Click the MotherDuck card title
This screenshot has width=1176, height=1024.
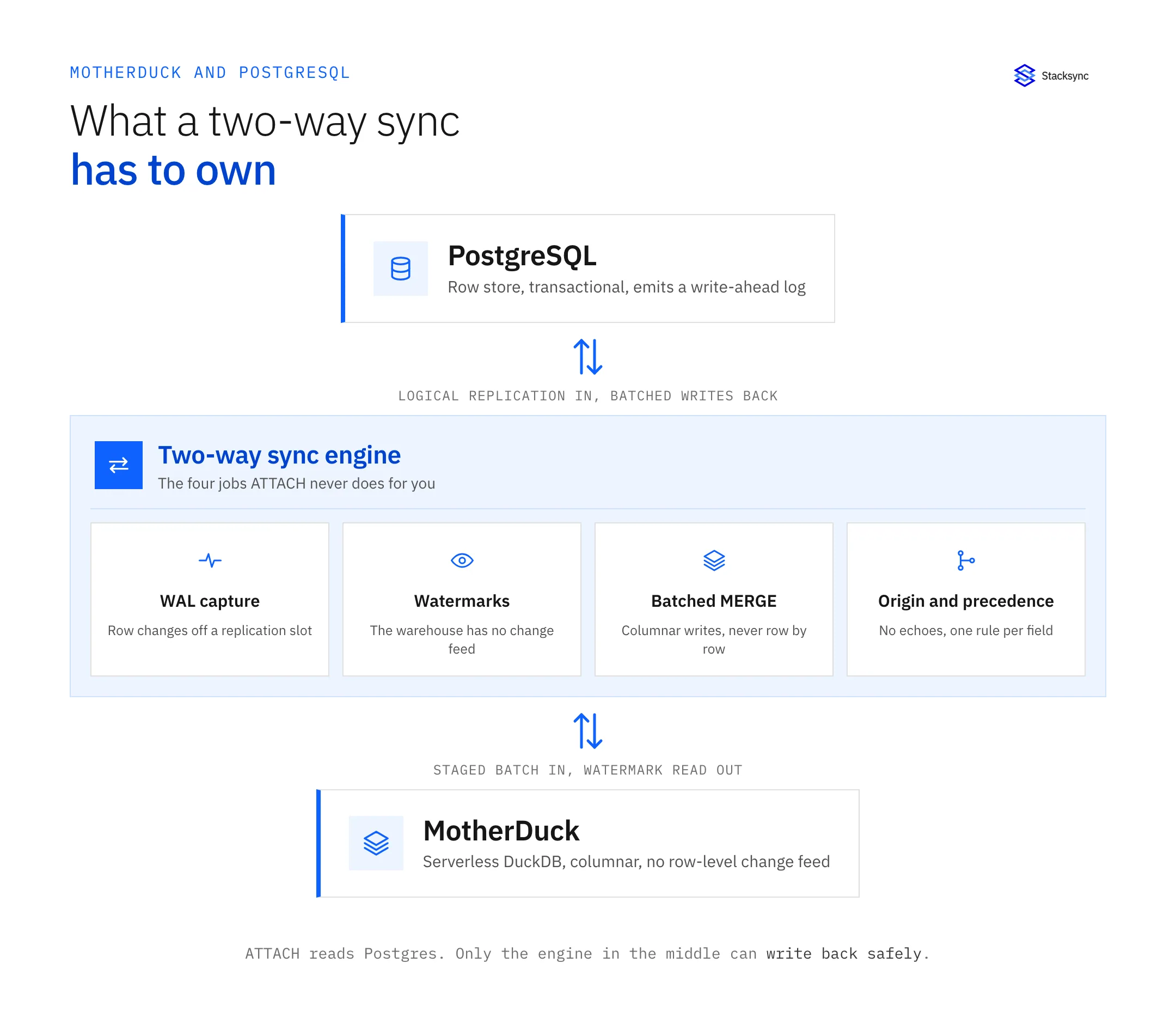tap(501, 830)
